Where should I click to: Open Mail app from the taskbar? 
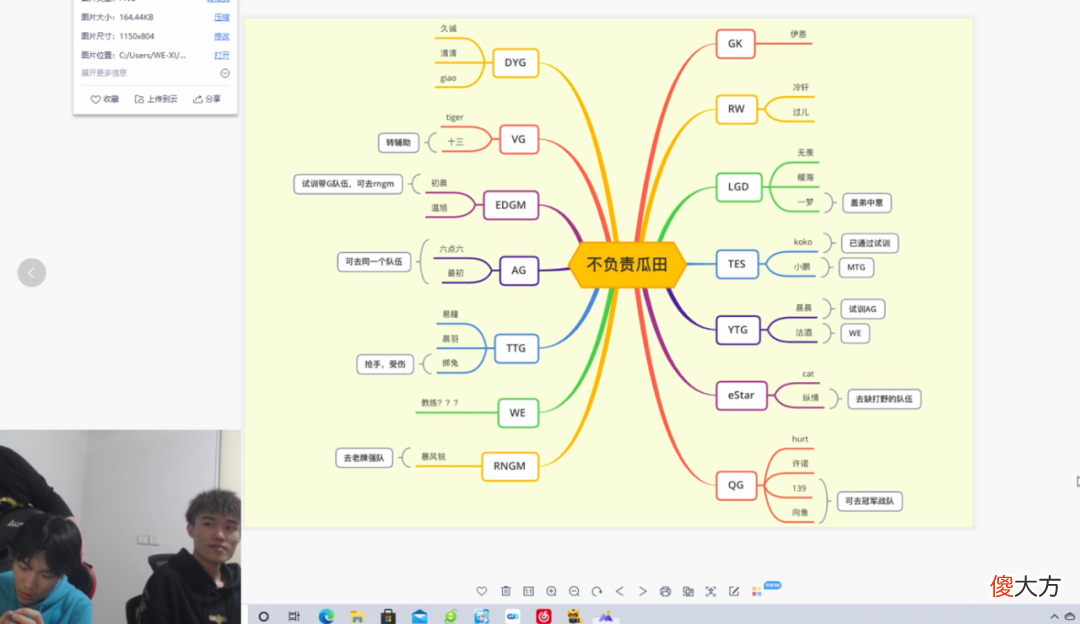coord(419,616)
